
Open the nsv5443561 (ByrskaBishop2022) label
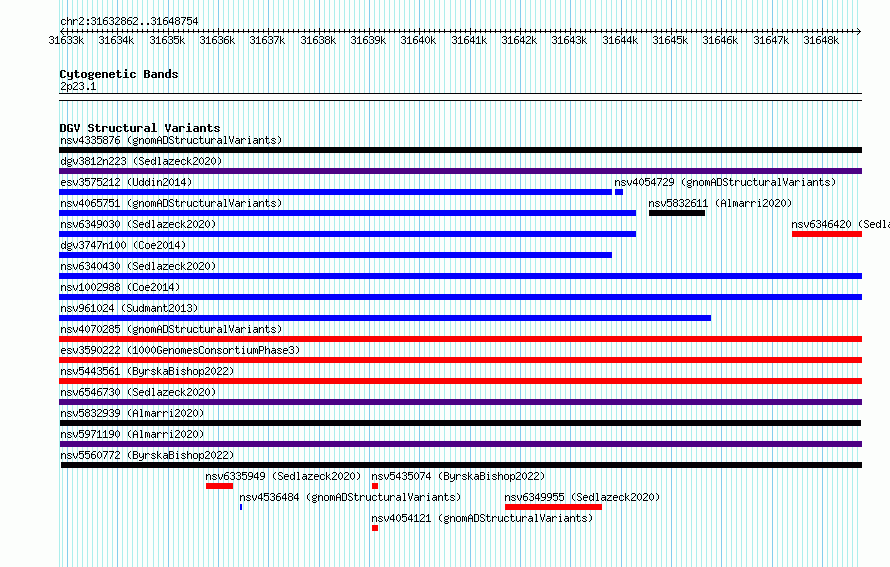click(x=147, y=371)
